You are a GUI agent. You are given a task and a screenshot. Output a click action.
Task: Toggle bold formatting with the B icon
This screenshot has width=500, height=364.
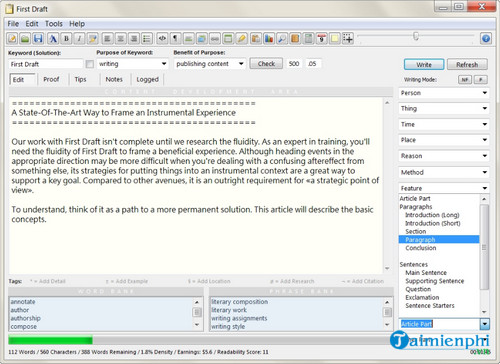[66, 39]
